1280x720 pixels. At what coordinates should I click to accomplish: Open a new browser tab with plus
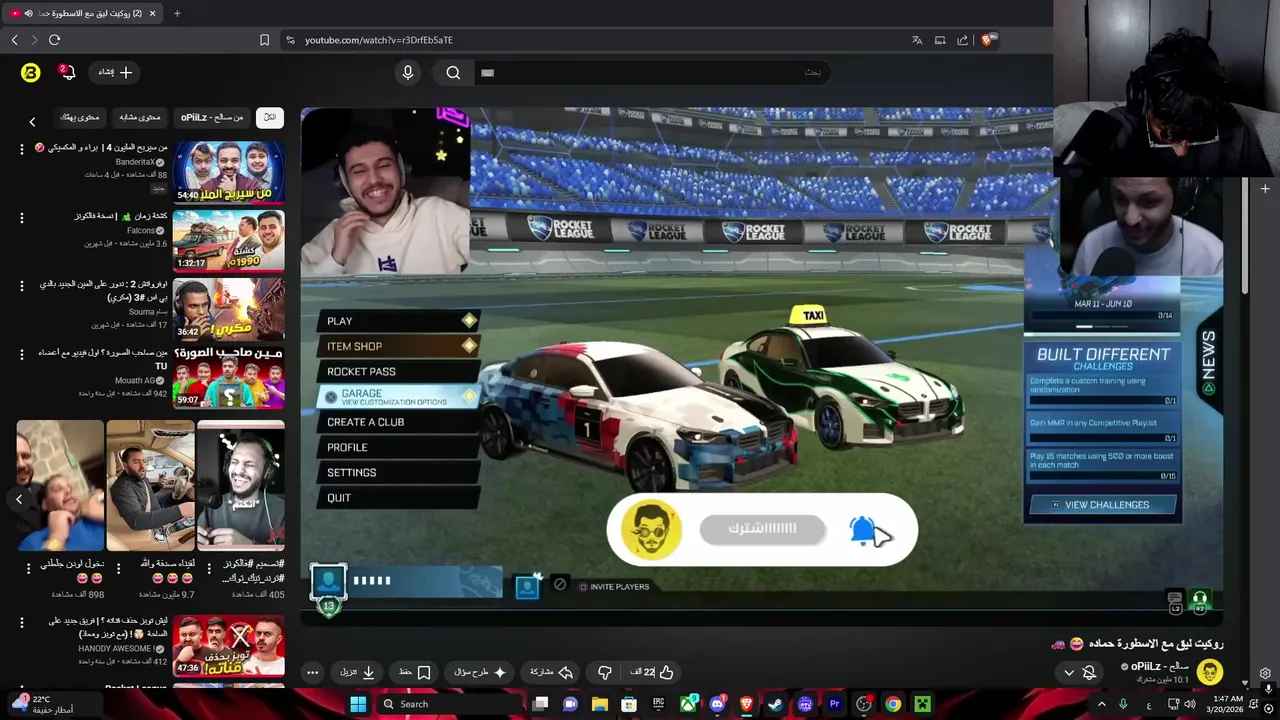point(177,13)
